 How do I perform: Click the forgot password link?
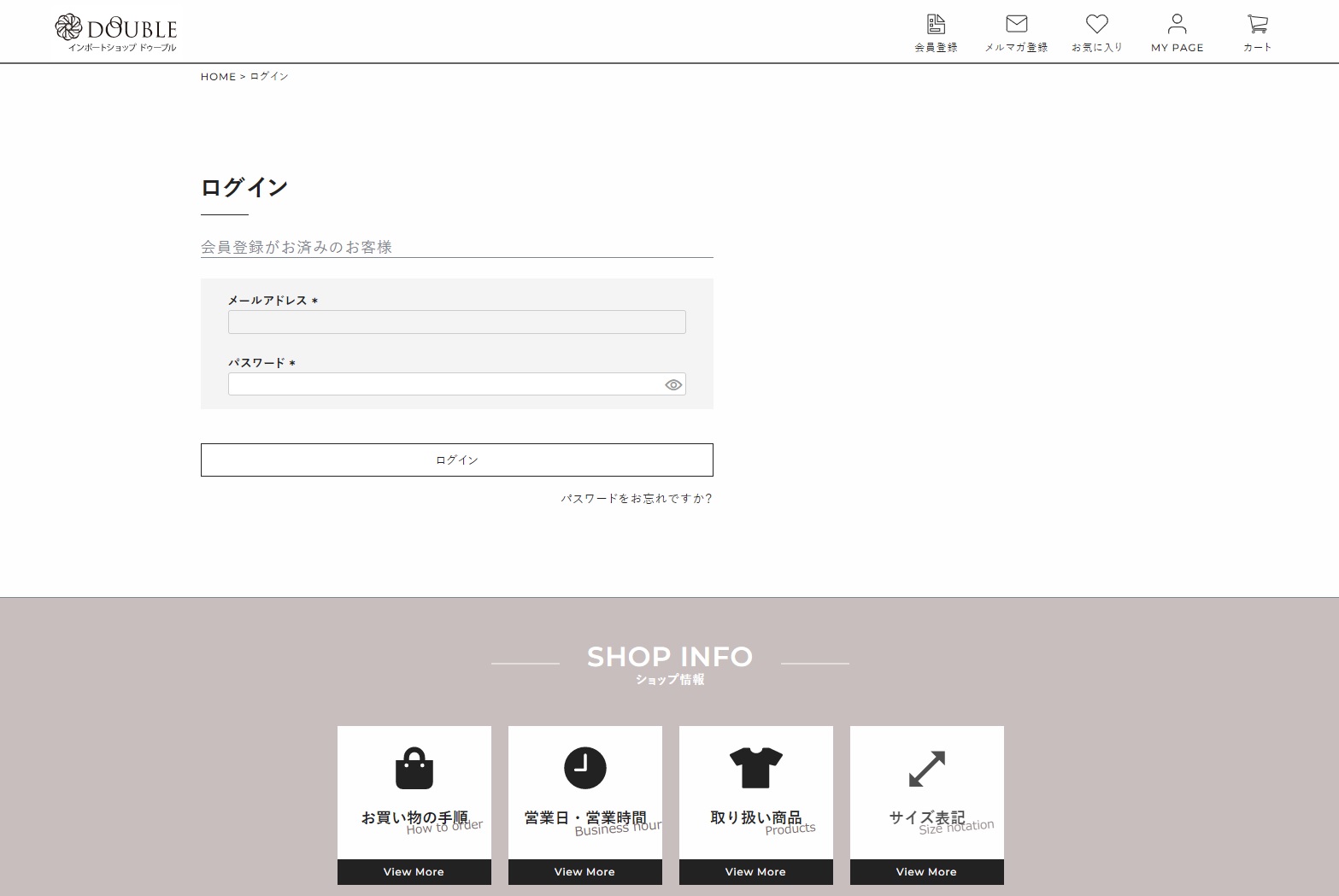point(637,499)
